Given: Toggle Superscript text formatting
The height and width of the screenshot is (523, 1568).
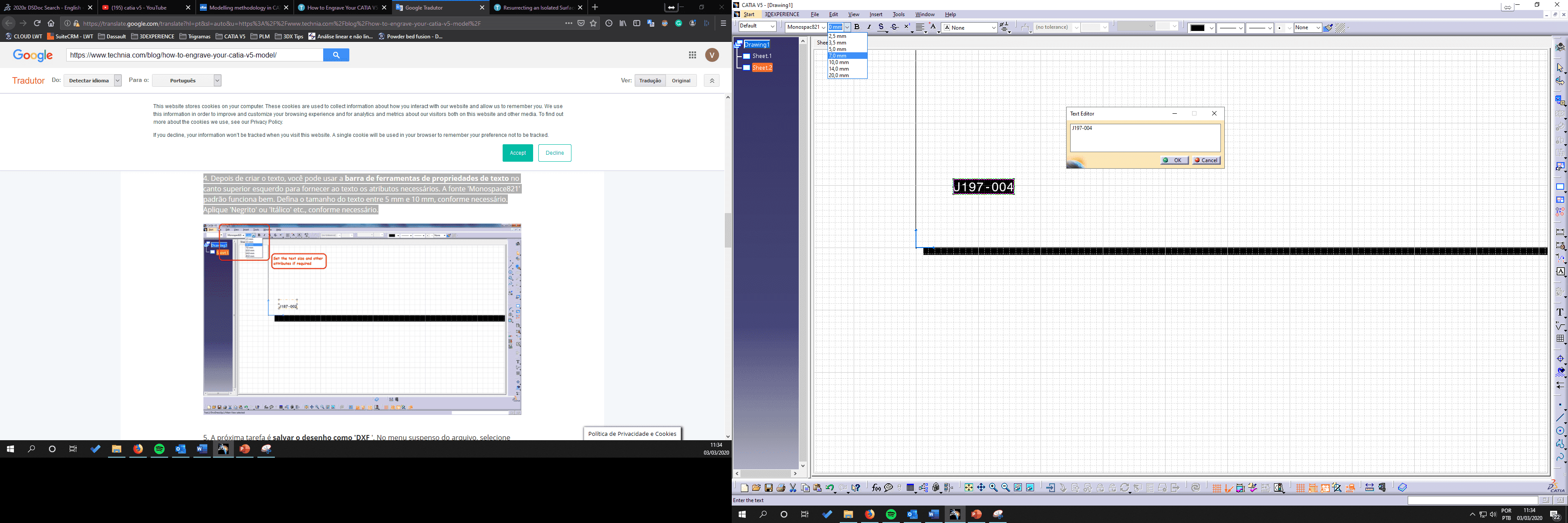Looking at the screenshot, I should (x=907, y=27).
